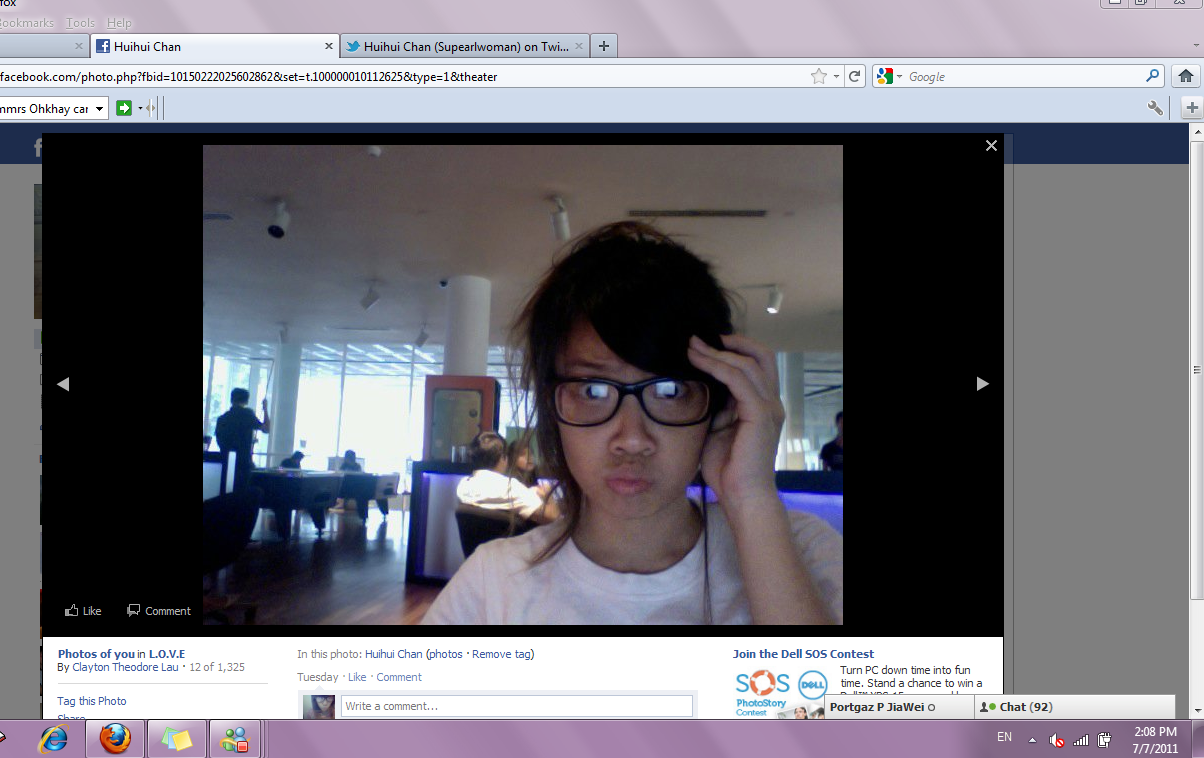Viewport: 1204px width, 758px height.
Task: Click the commenter profile thumbnail
Action: click(x=319, y=706)
